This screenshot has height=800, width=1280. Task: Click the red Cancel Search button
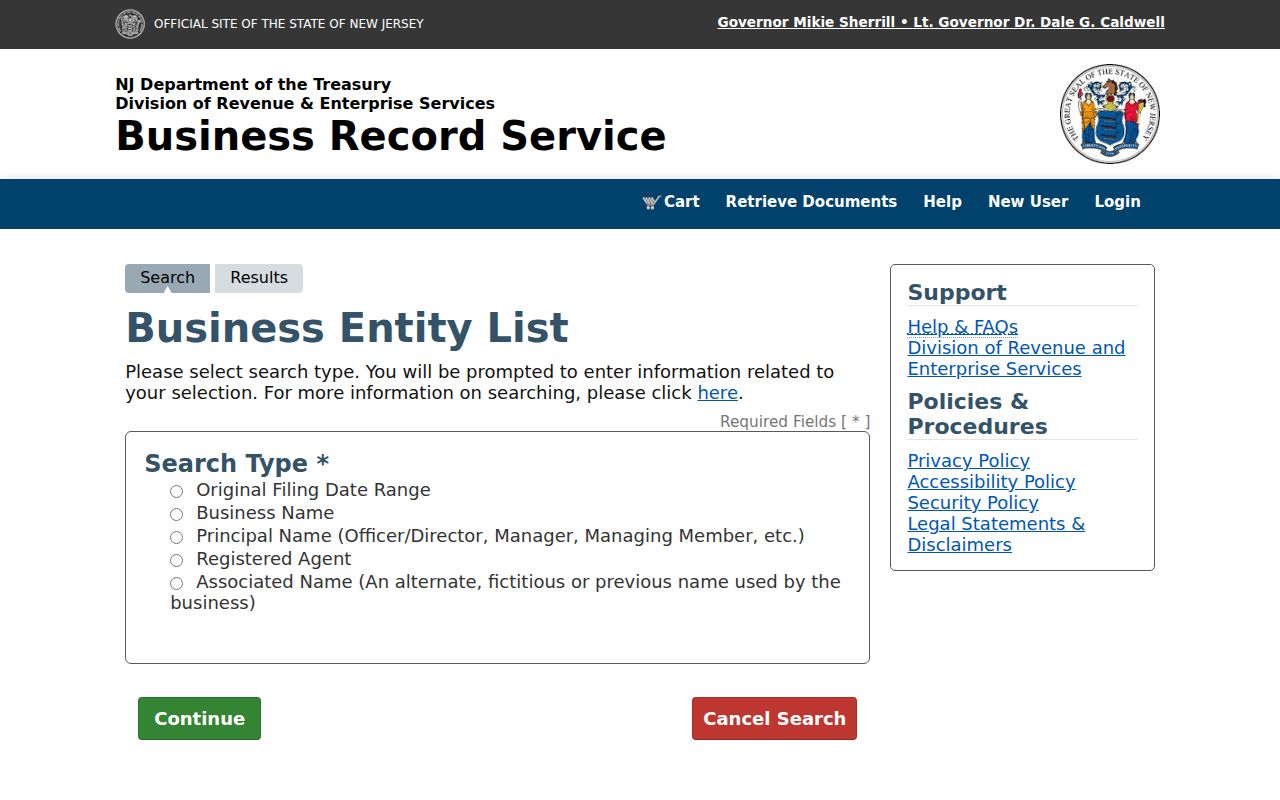(x=774, y=719)
